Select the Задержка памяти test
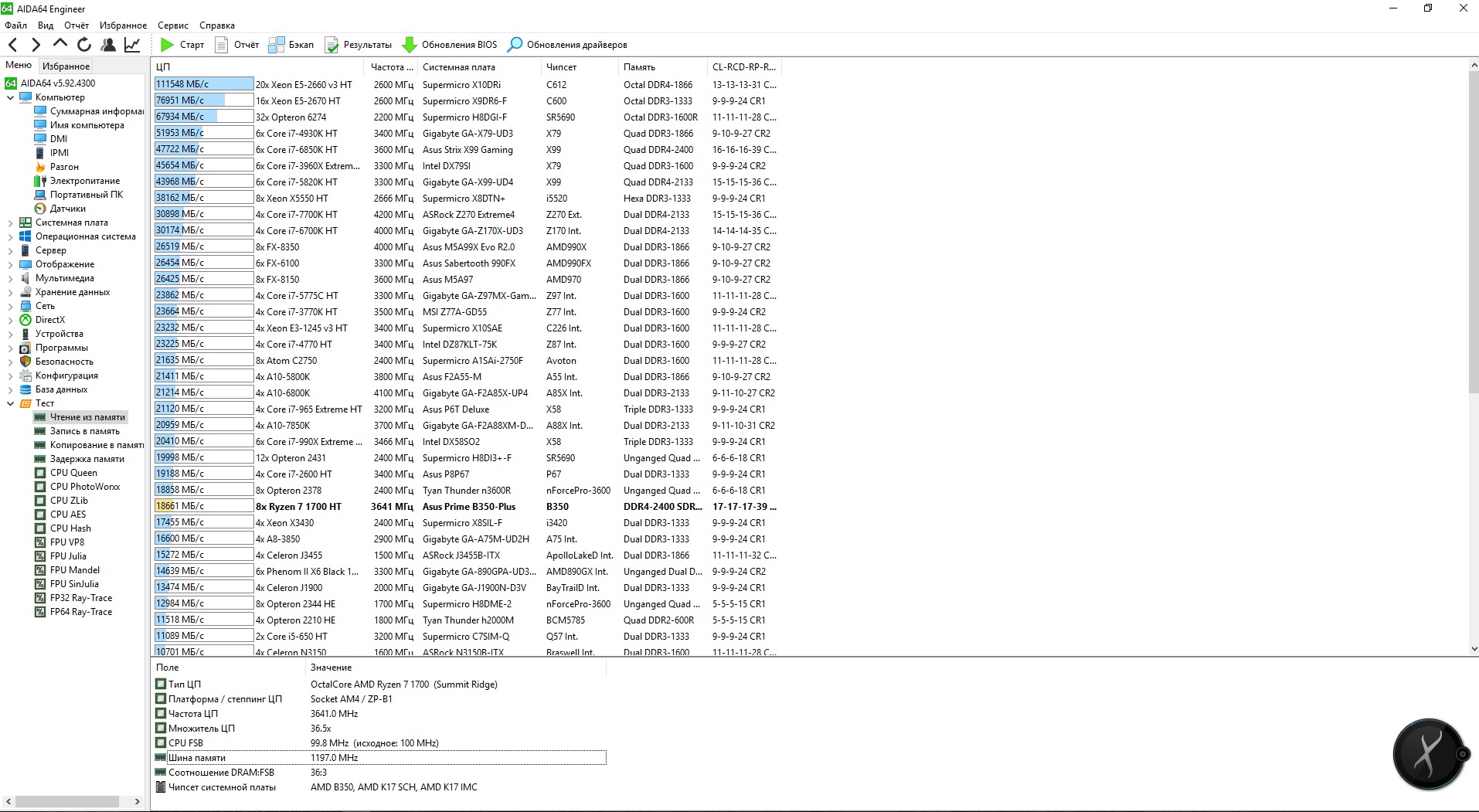 pyautogui.click(x=80, y=459)
